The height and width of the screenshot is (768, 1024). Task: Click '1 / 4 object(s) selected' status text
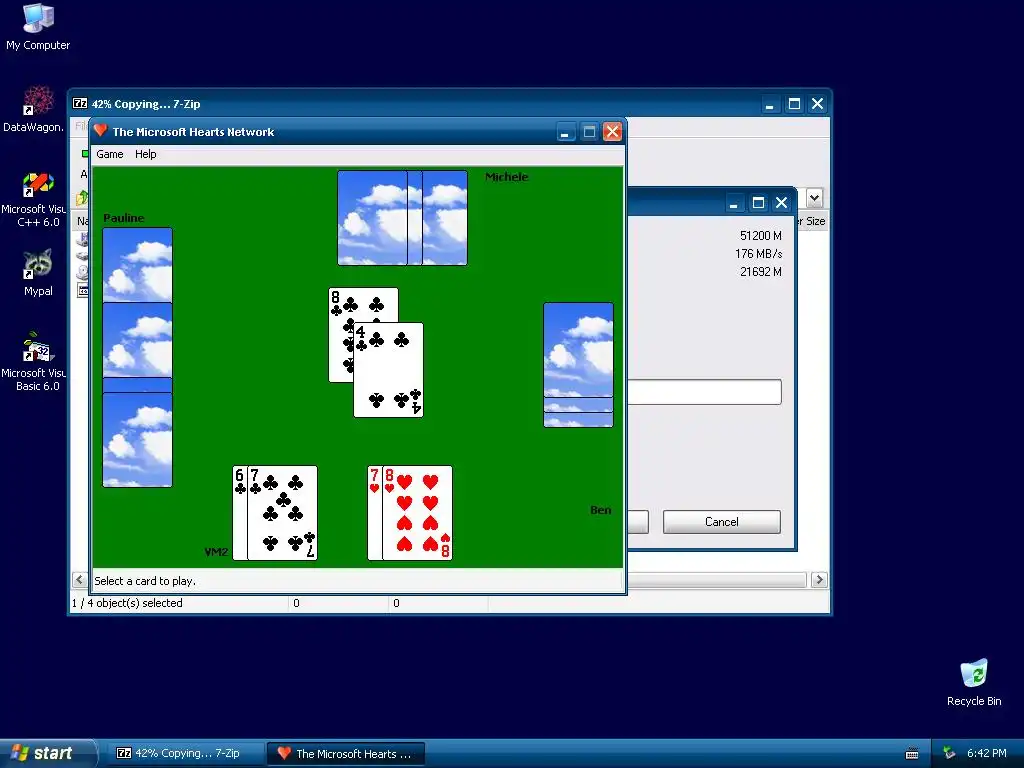[x=127, y=603]
